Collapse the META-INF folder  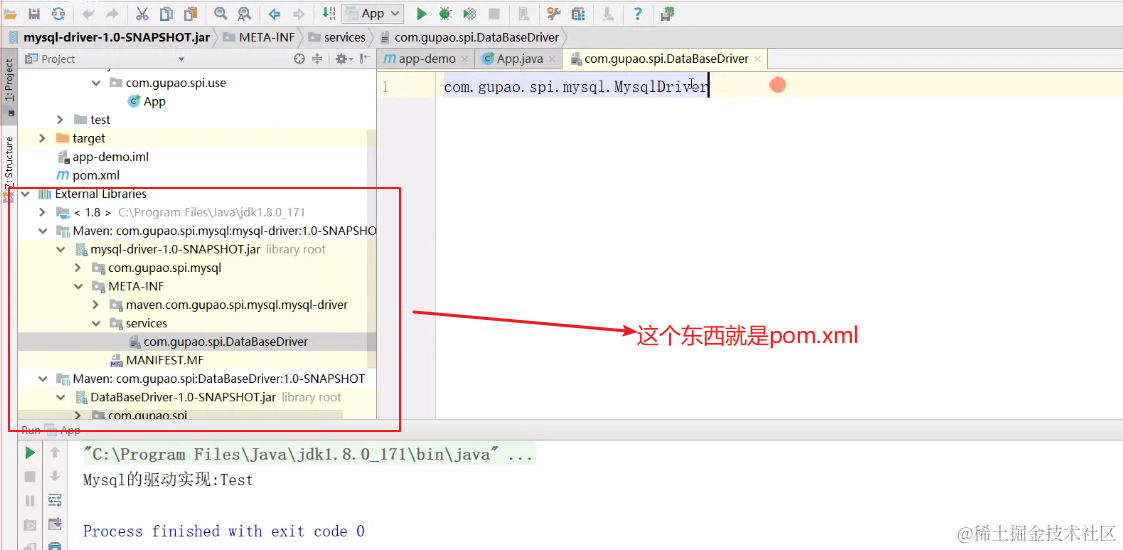coord(79,286)
